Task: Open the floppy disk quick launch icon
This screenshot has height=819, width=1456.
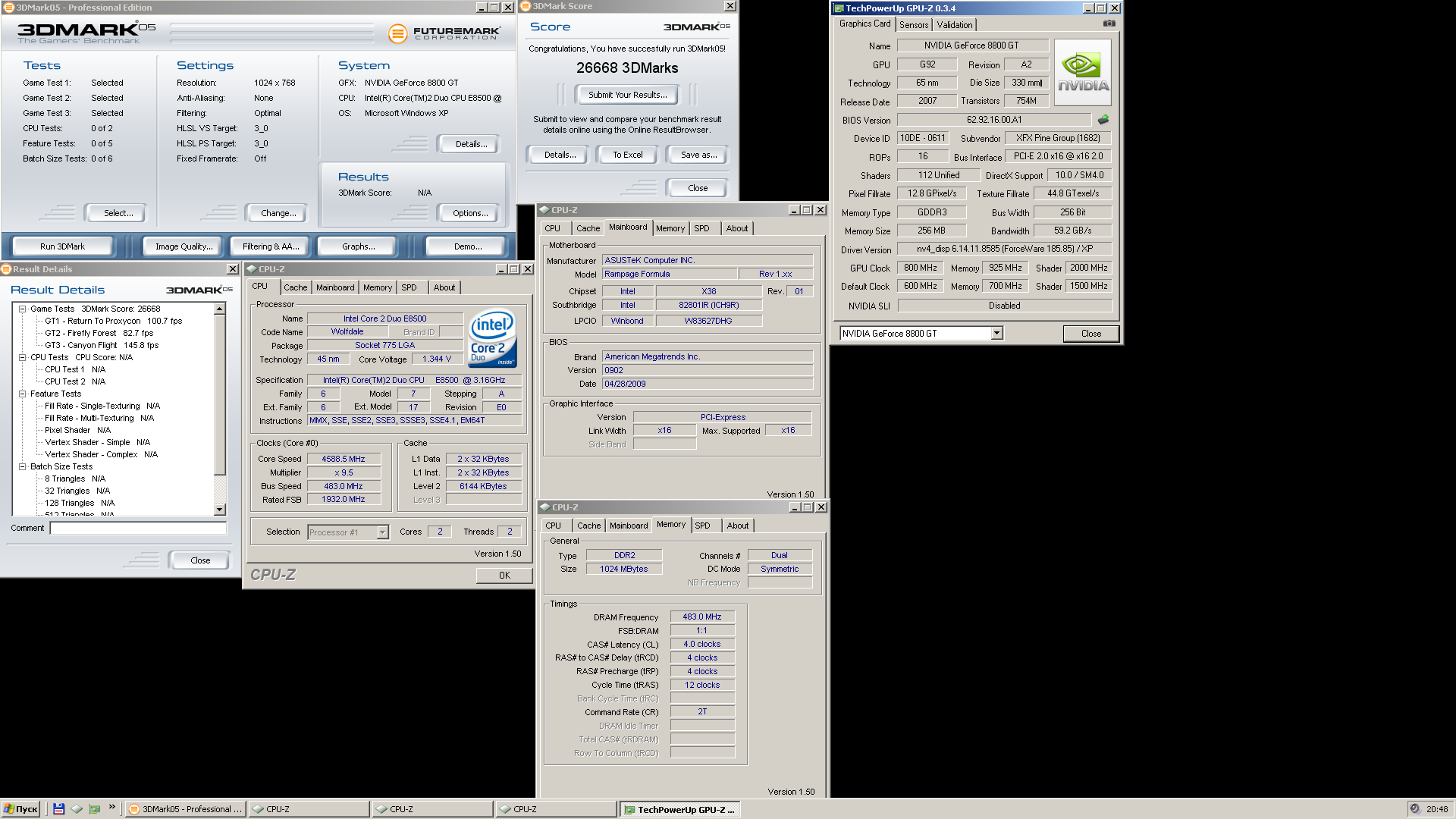Action: click(x=58, y=808)
